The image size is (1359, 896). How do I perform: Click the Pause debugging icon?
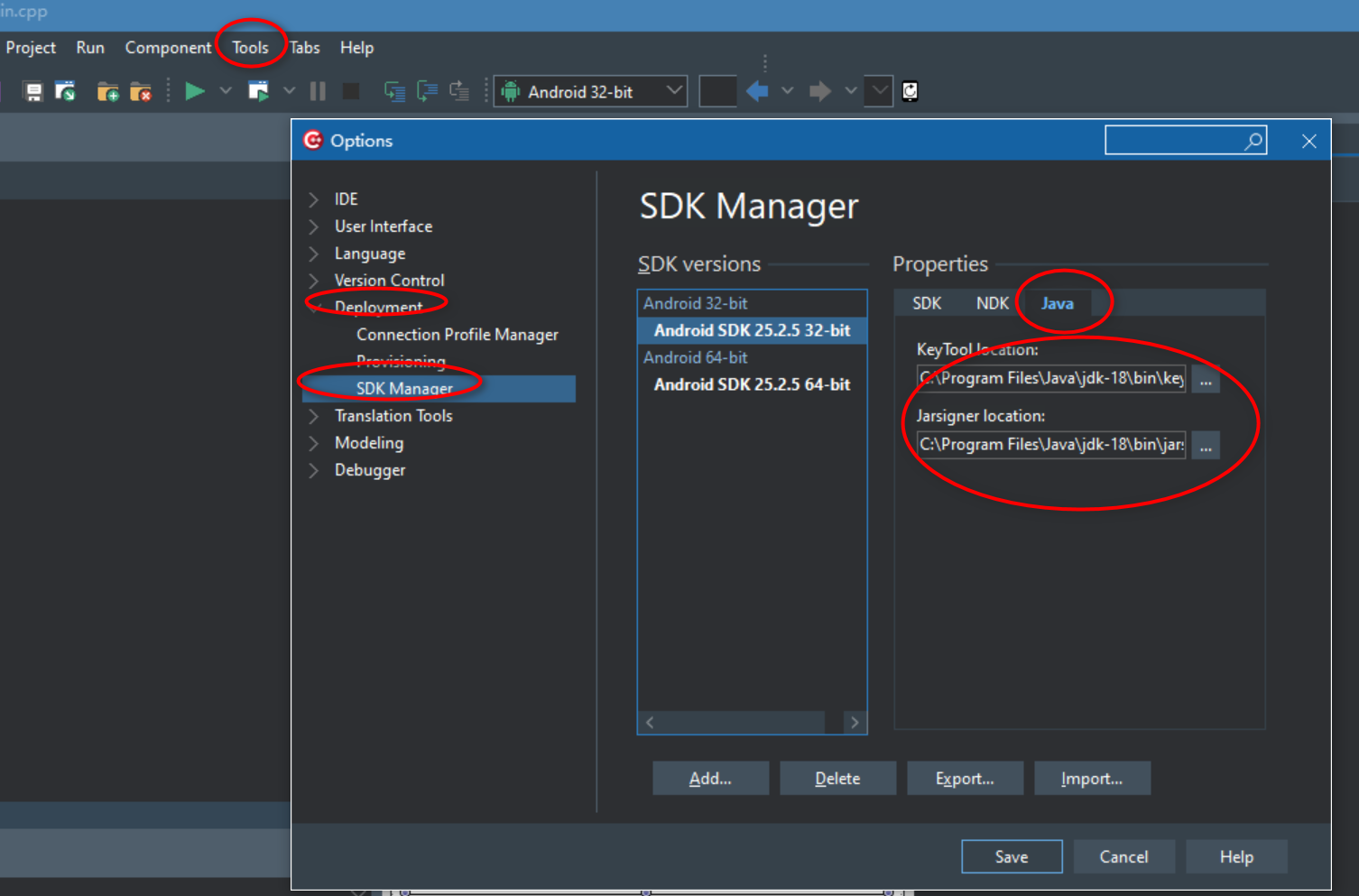tap(318, 90)
